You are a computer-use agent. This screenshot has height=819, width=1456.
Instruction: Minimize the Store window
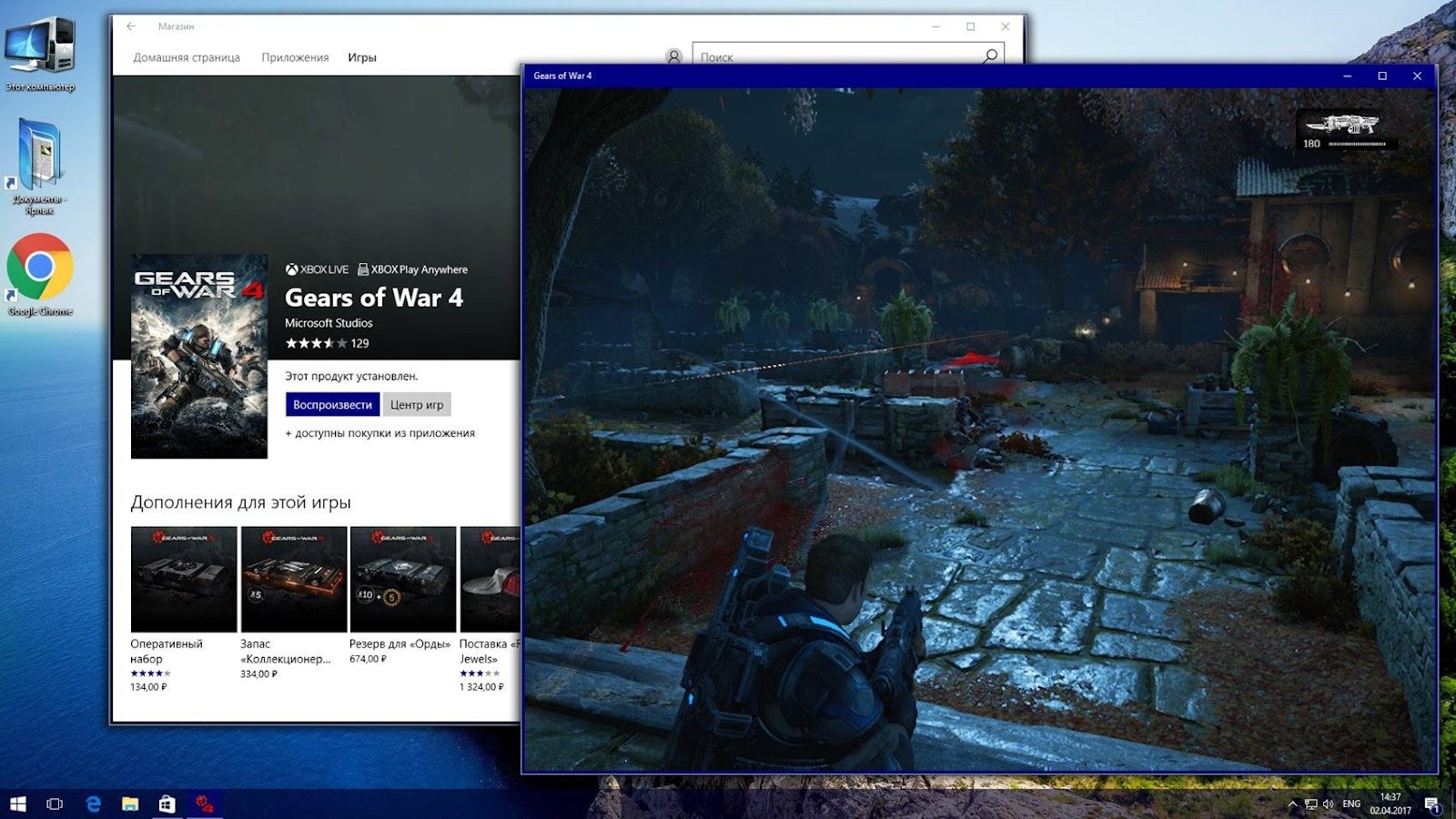[x=935, y=26]
